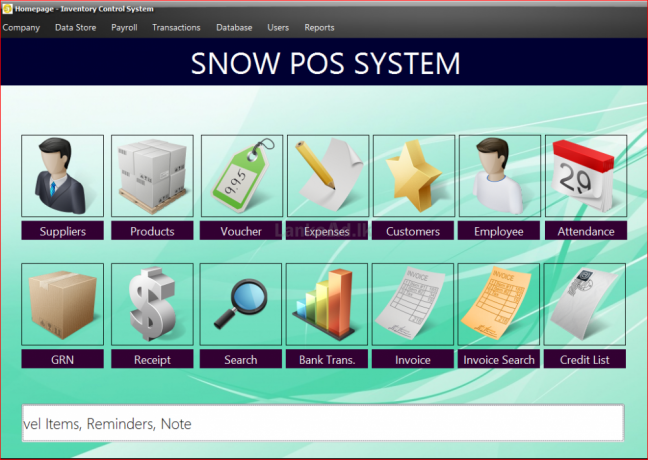This screenshot has height=460, width=648.
Task: Click the scrolling reminders text box
Action: tap(323, 424)
